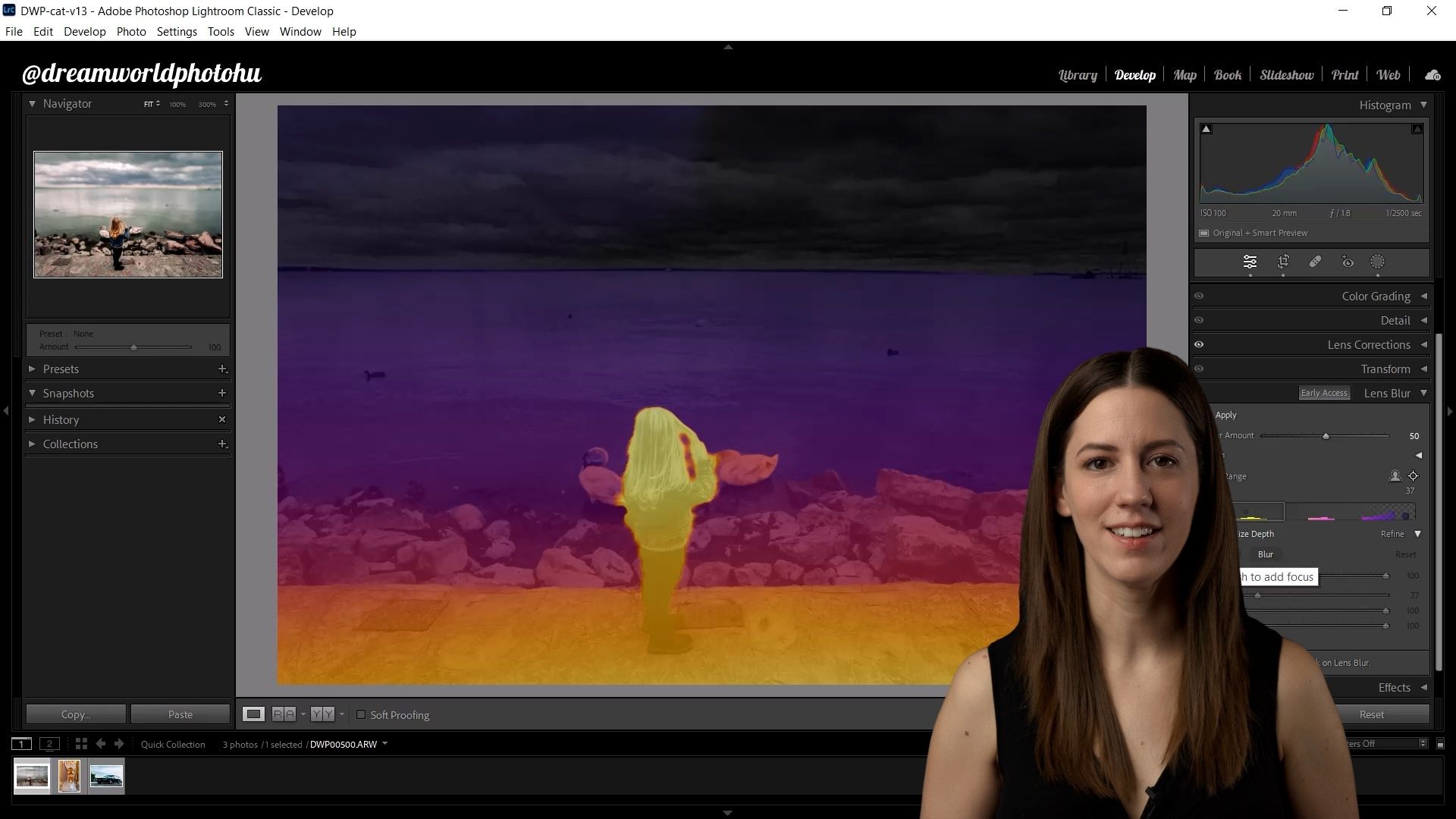
Task: Open the Develop menu
Action: 85,32
